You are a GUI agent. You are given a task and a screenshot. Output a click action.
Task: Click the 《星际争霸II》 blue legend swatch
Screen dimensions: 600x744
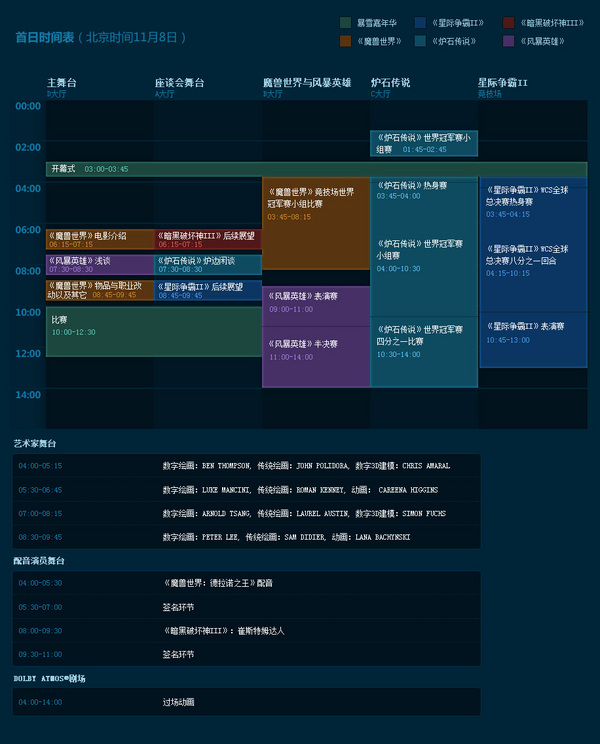(x=420, y=22)
